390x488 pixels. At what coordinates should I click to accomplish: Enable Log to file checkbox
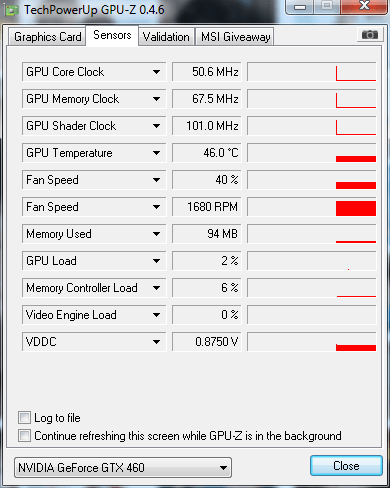(24, 418)
